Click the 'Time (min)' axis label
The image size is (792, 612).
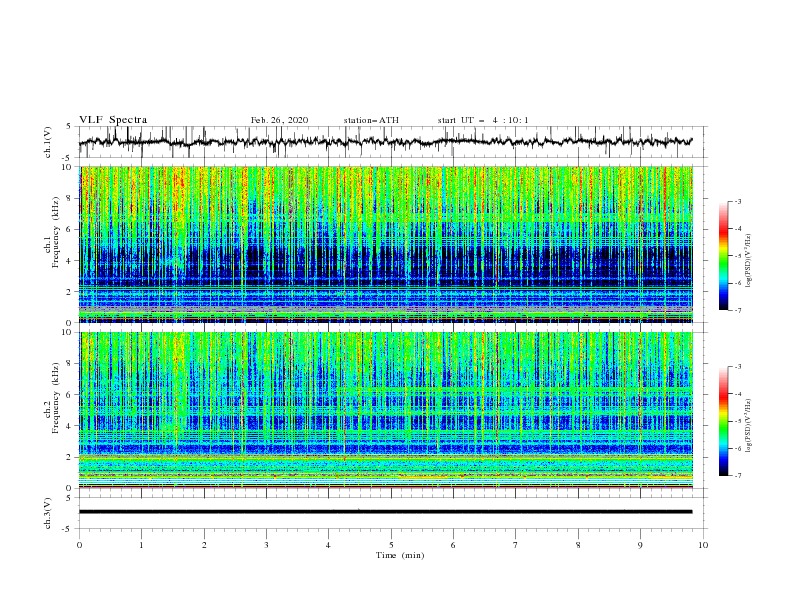(400, 555)
